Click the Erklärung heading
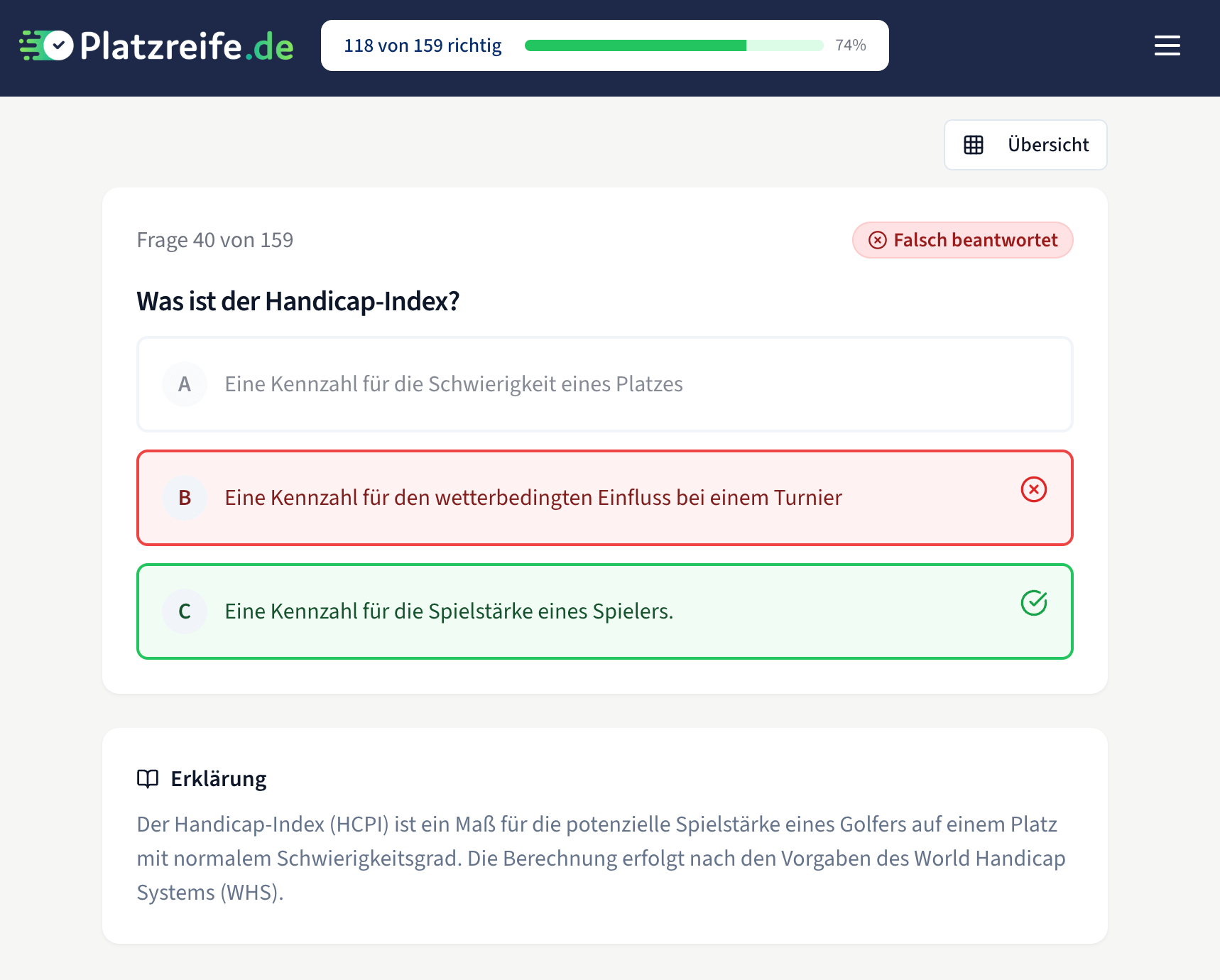 [219, 778]
